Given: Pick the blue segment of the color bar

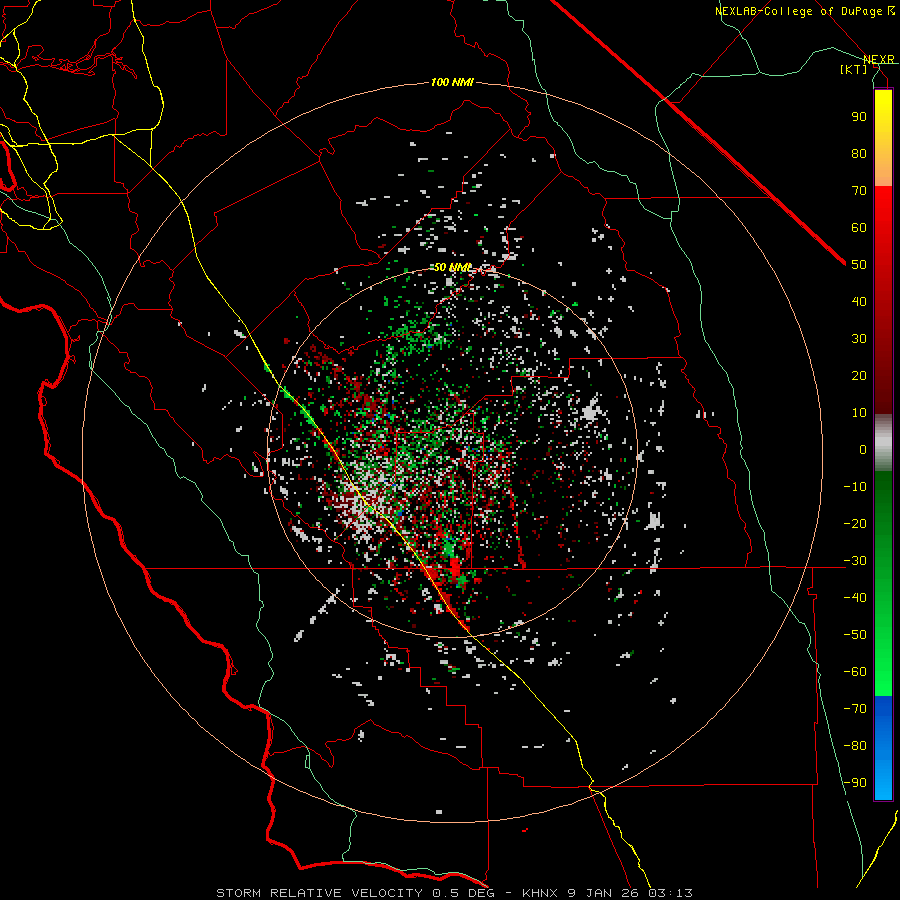Looking at the screenshot, I should [883, 748].
